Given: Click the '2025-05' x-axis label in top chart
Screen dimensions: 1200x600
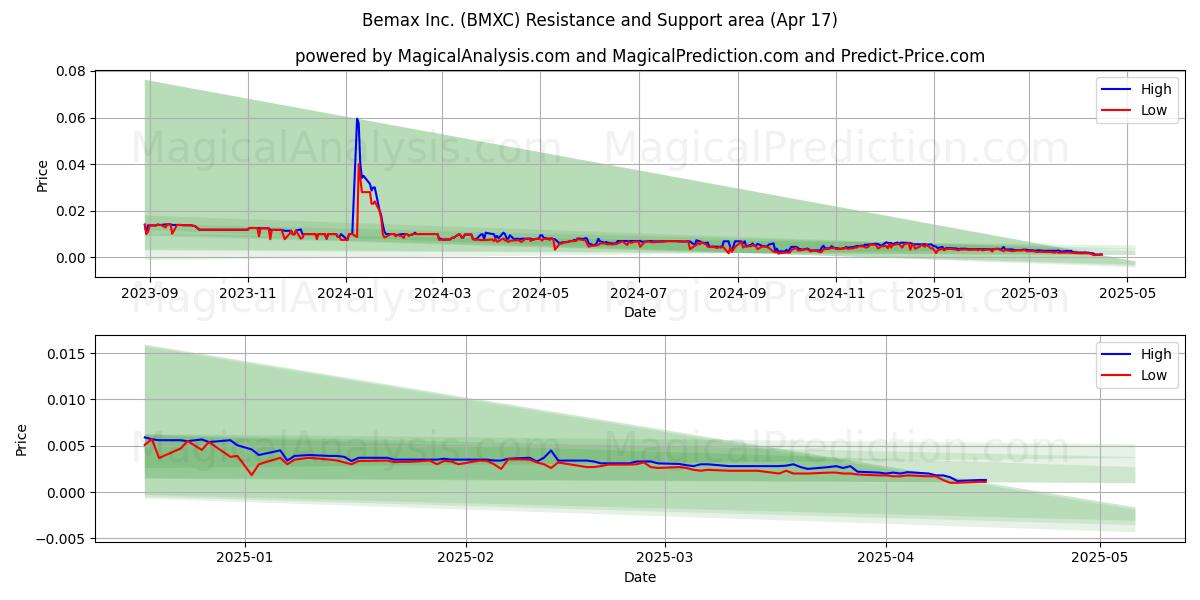Looking at the screenshot, I should pos(1127,293).
